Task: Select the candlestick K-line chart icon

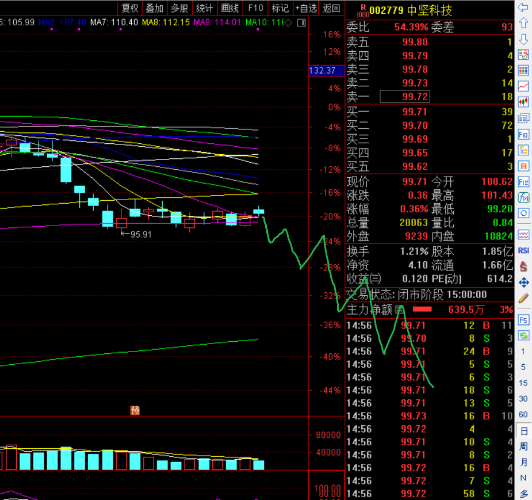Action: coord(523,101)
